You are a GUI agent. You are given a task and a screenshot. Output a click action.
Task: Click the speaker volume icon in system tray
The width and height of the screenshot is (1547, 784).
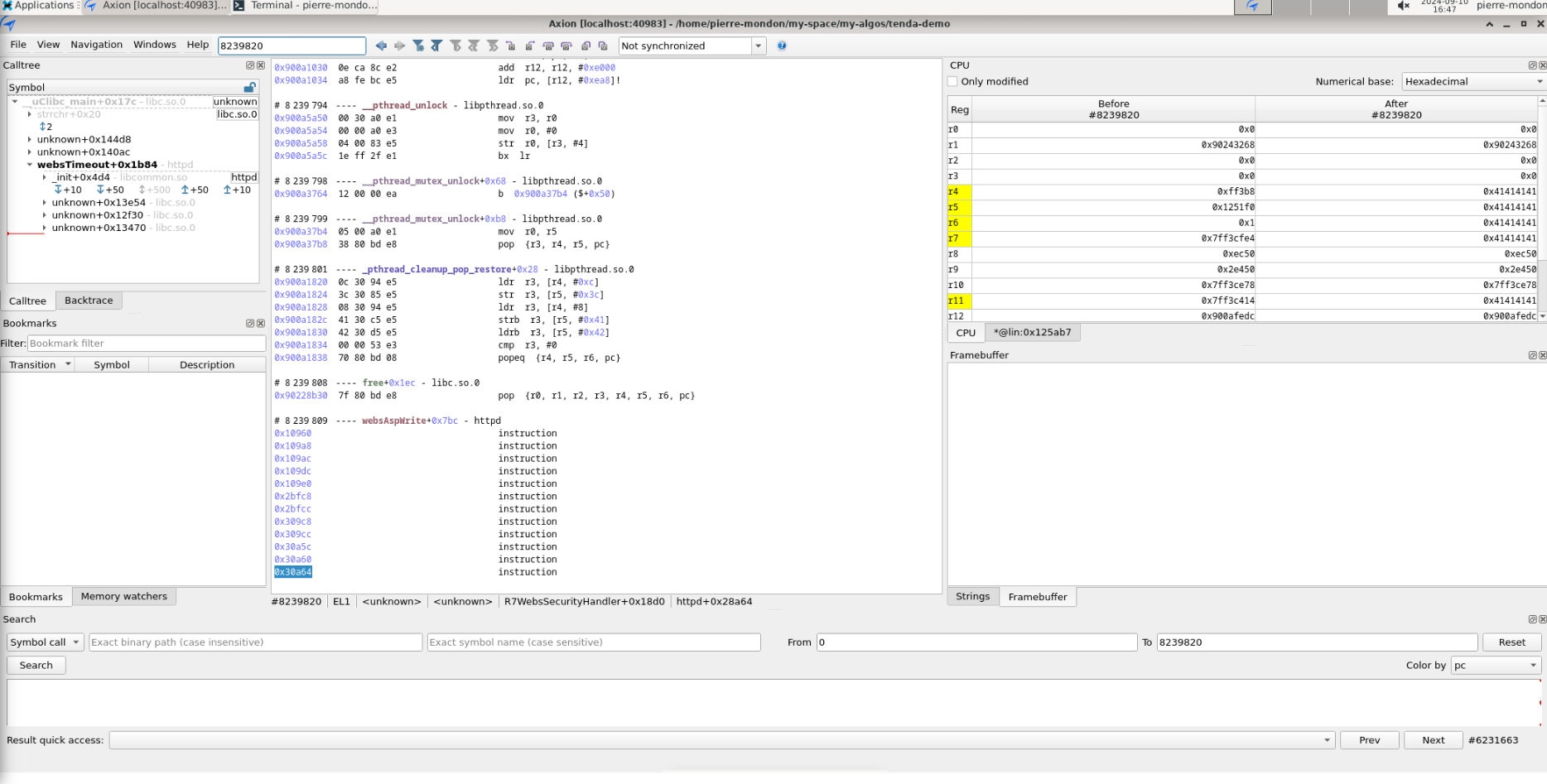(1403, 6)
